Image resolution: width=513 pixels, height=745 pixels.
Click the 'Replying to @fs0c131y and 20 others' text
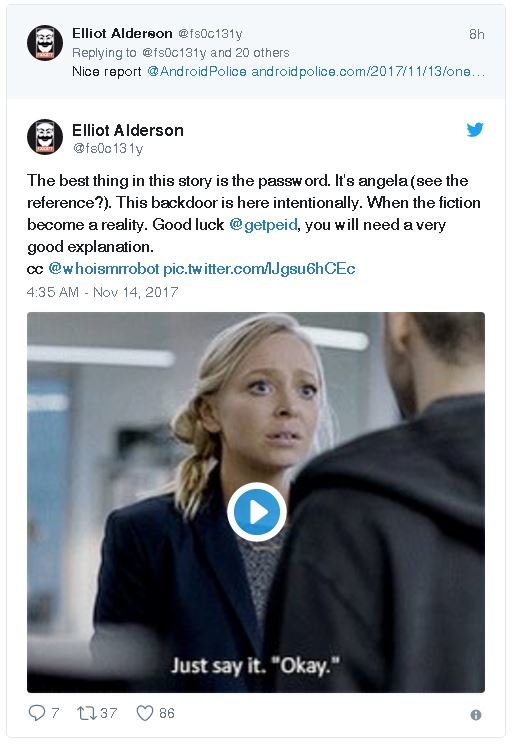tap(180, 53)
